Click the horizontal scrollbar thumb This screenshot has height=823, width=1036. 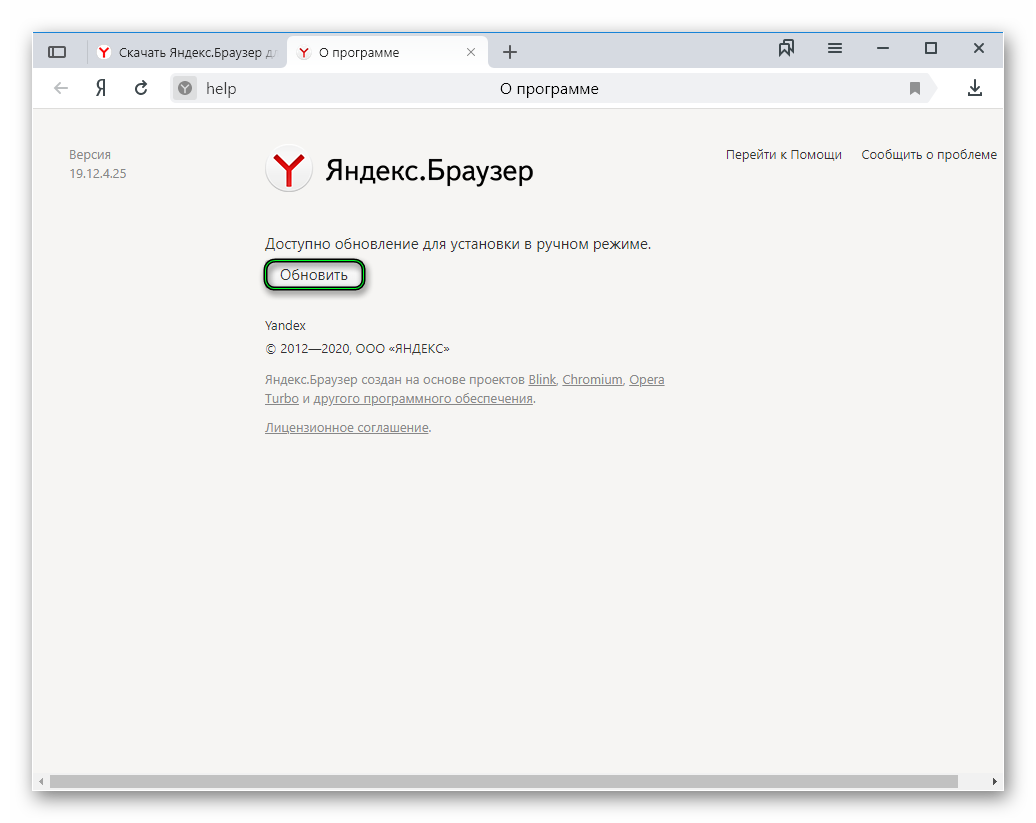coord(503,781)
